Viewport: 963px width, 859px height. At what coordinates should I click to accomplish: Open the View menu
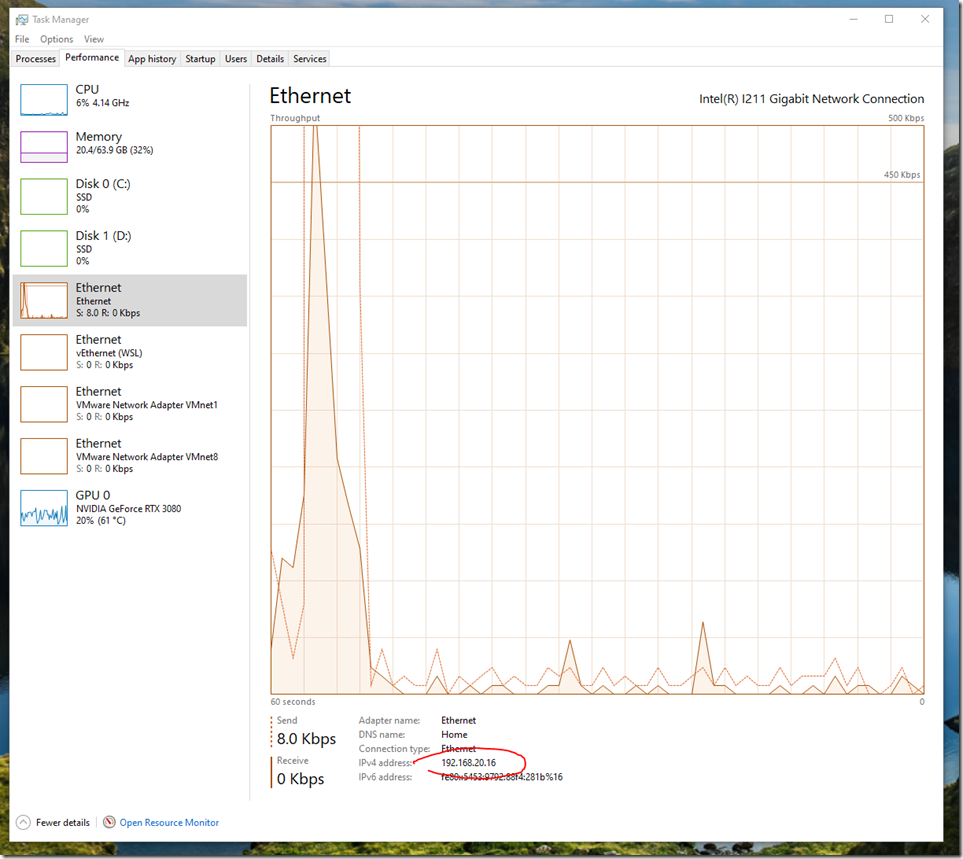click(x=93, y=39)
